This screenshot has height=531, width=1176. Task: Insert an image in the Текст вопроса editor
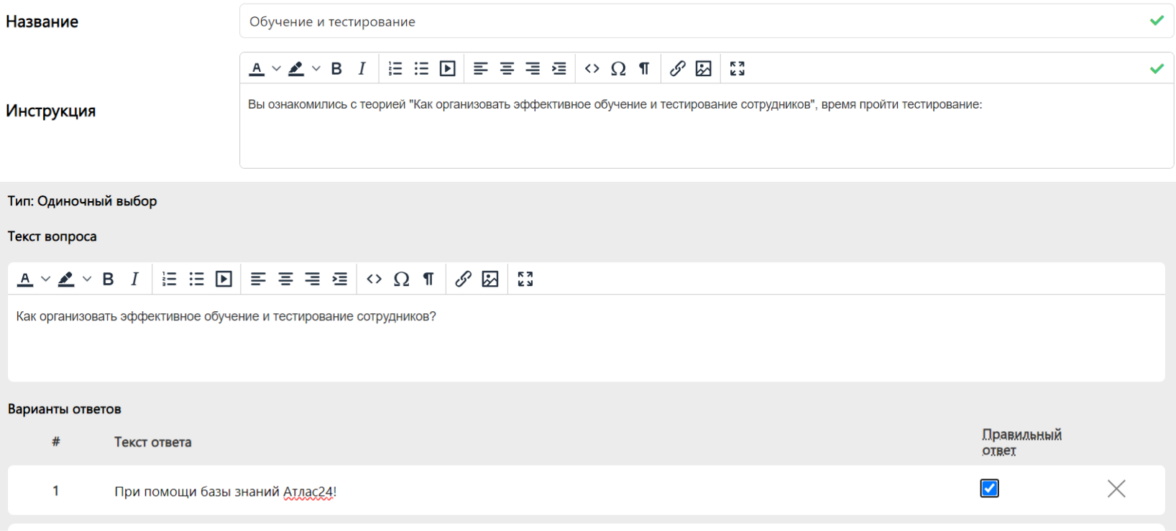coord(489,279)
